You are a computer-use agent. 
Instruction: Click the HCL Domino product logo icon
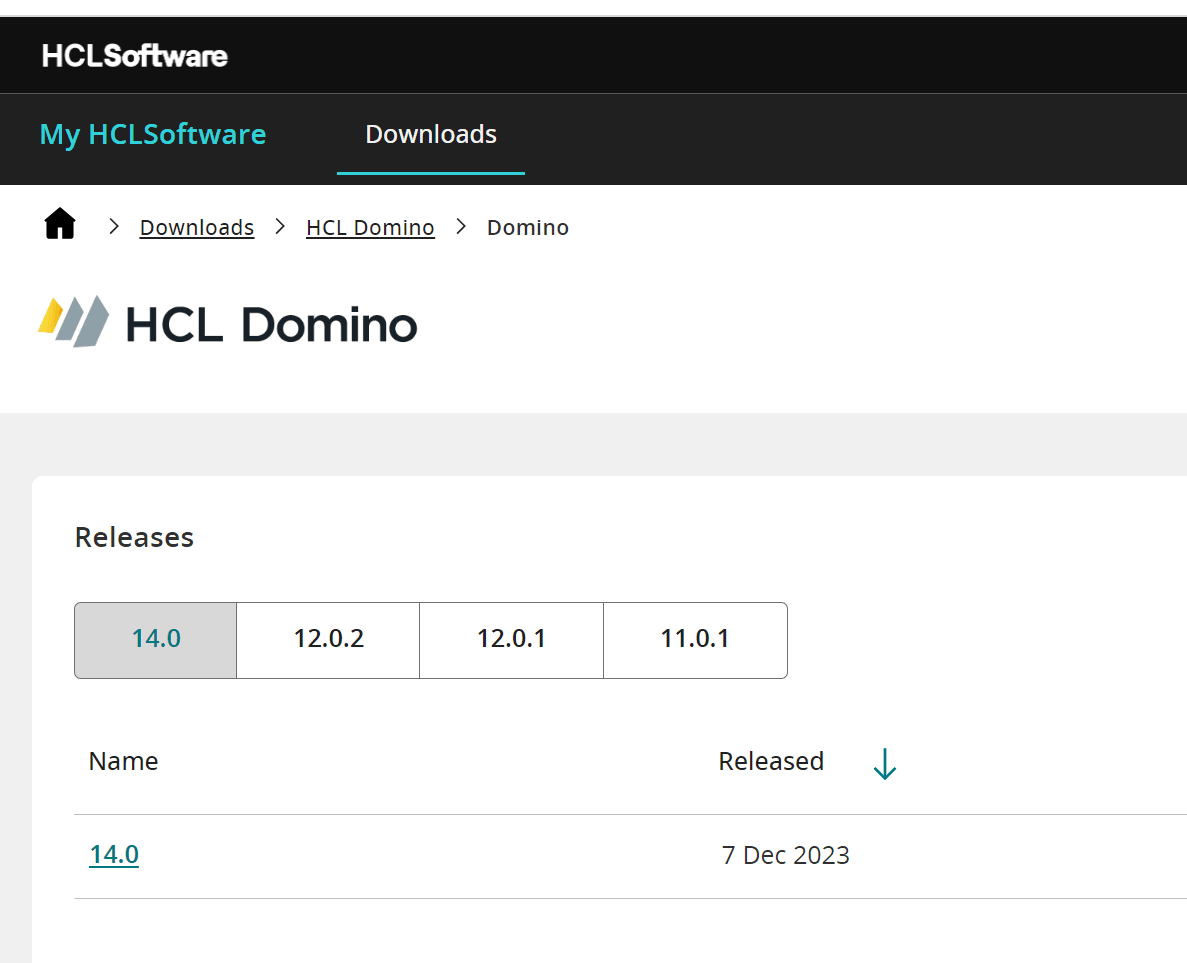(x=73, y=322)
